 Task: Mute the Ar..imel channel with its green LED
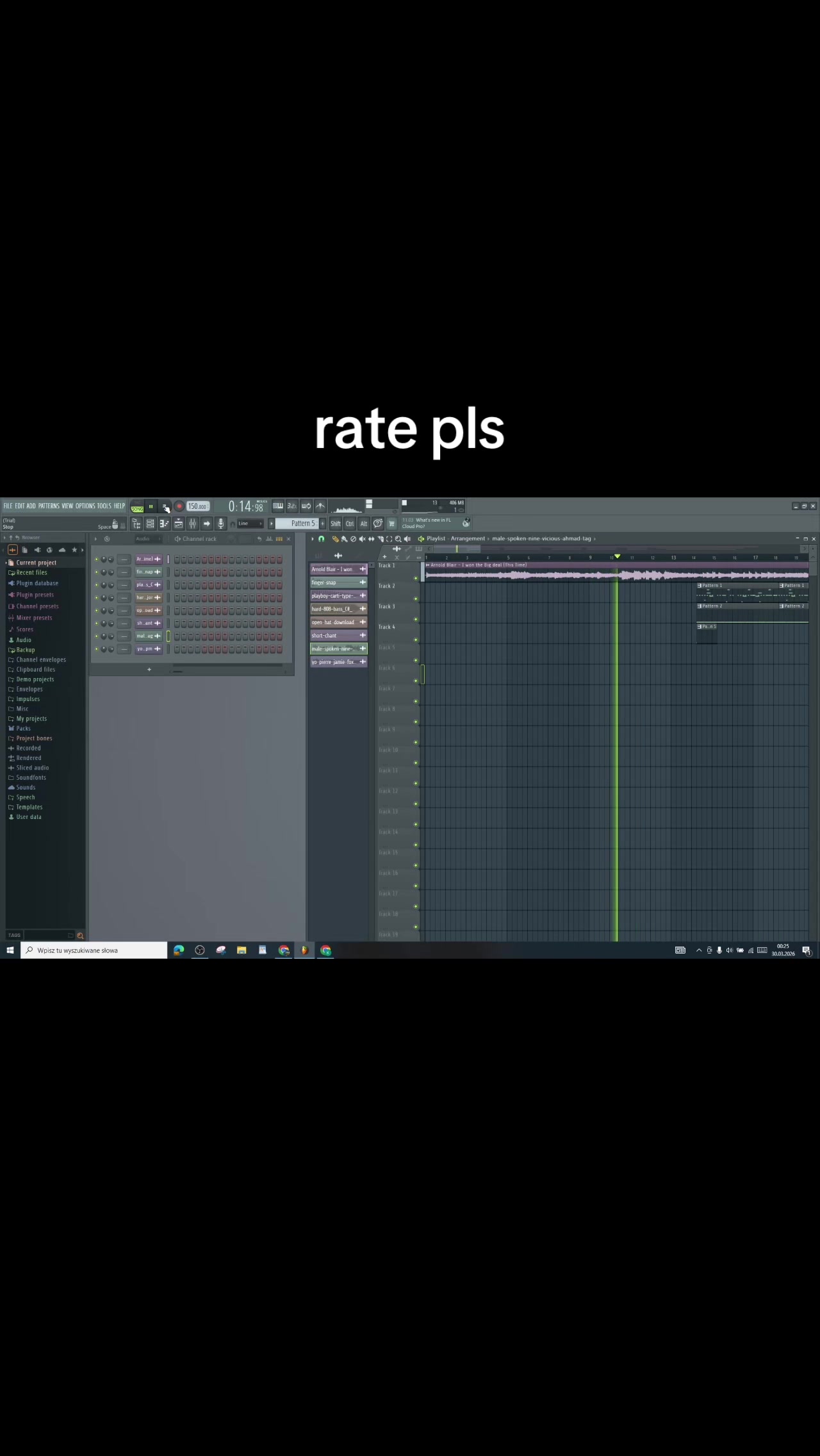coord(97,559)
